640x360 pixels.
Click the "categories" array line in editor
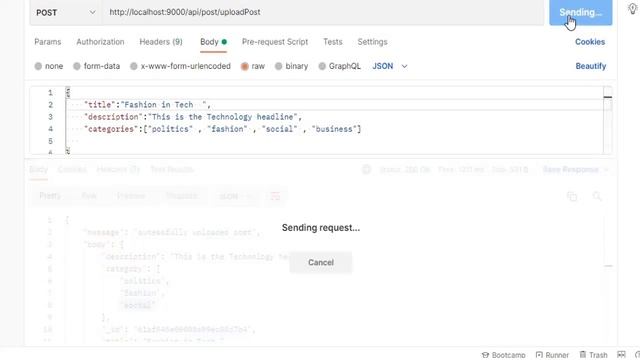pyautogui.click(x=222, y=129)
